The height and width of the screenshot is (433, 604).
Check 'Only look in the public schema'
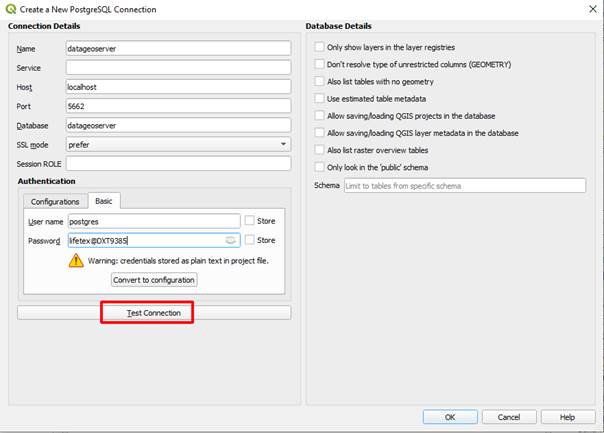coord(319,166)
